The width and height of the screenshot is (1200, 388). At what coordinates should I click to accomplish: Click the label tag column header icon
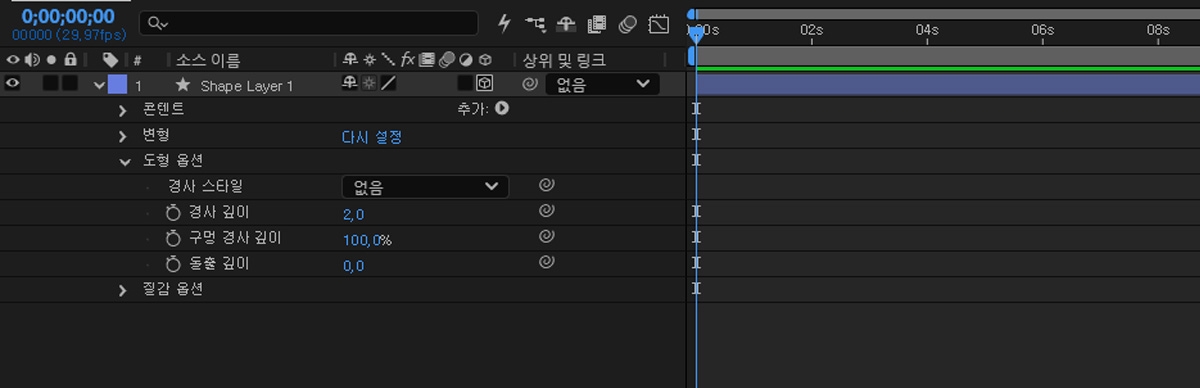(110, 60)
